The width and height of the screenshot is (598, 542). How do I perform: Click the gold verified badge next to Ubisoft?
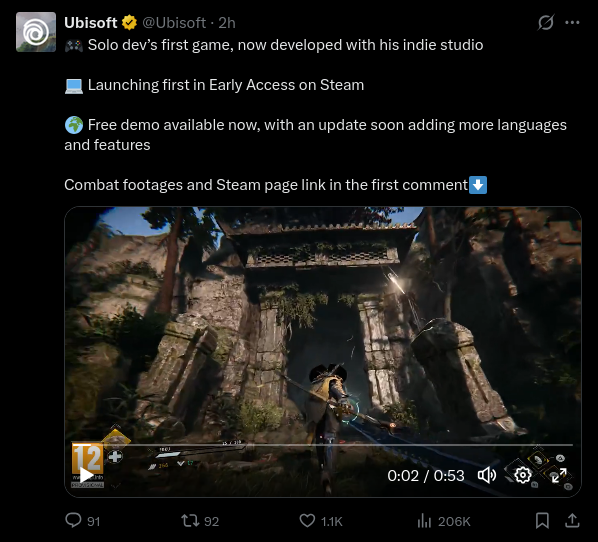pyautogui.click(x=129, y=23)
